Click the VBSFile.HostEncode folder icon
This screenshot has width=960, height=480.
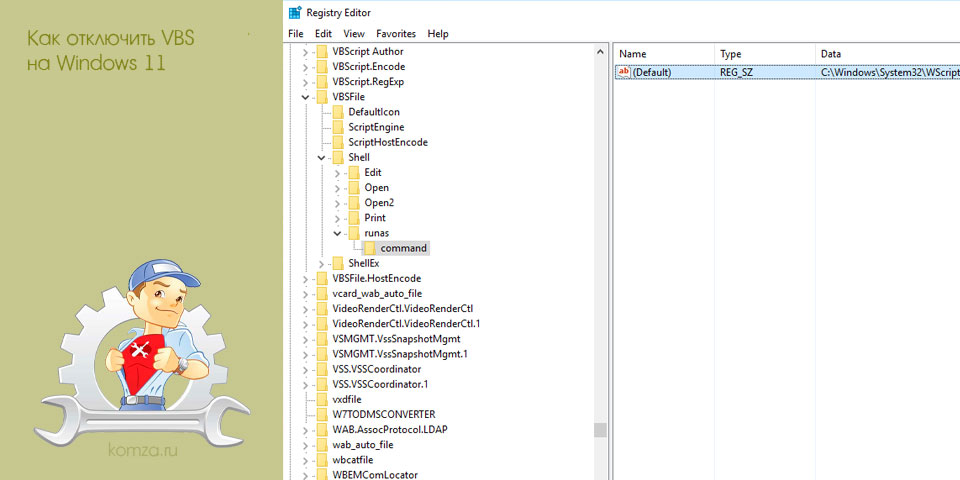(322, 278)
